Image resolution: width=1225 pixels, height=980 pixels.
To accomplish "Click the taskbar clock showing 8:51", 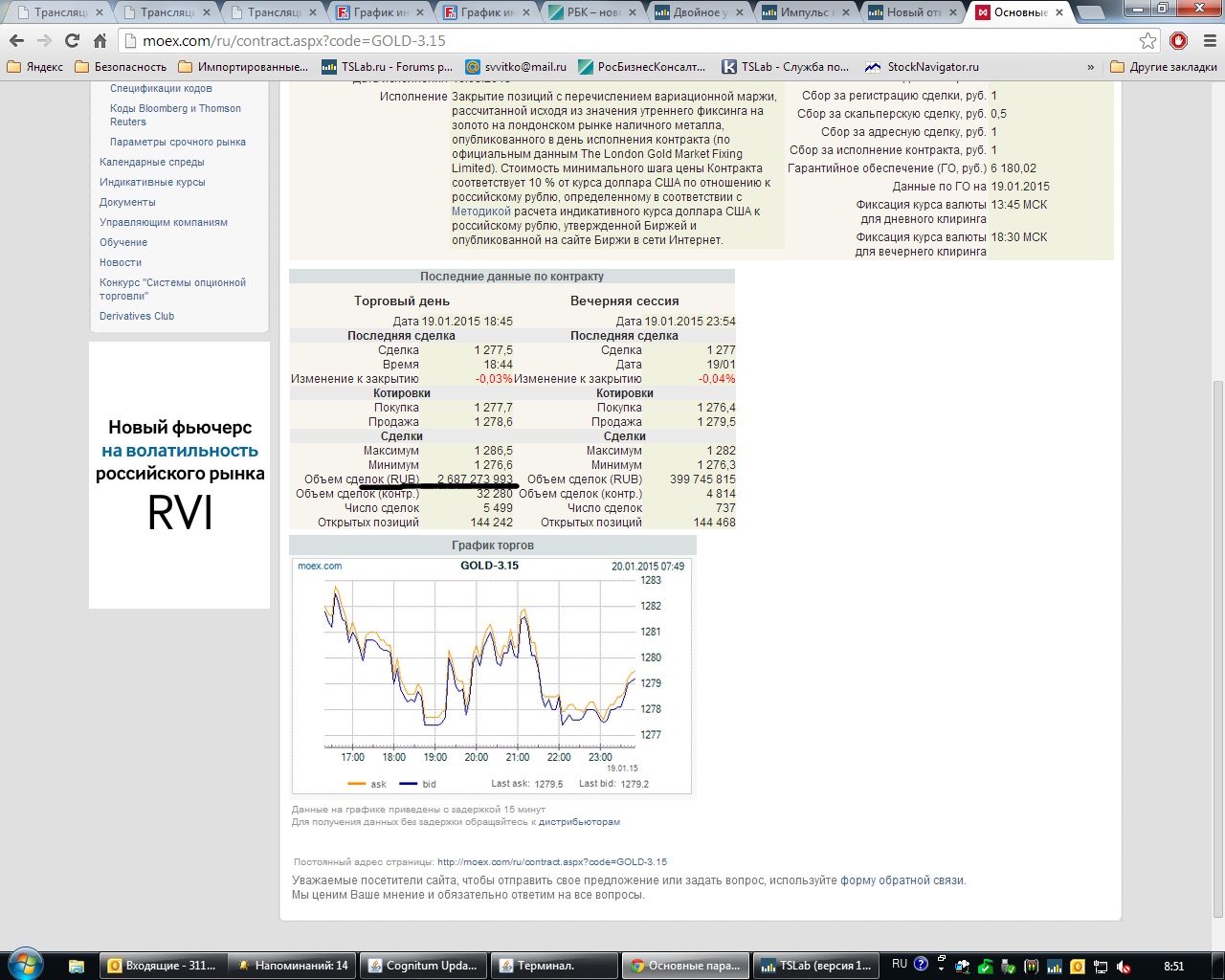I will click(1173, 966).
